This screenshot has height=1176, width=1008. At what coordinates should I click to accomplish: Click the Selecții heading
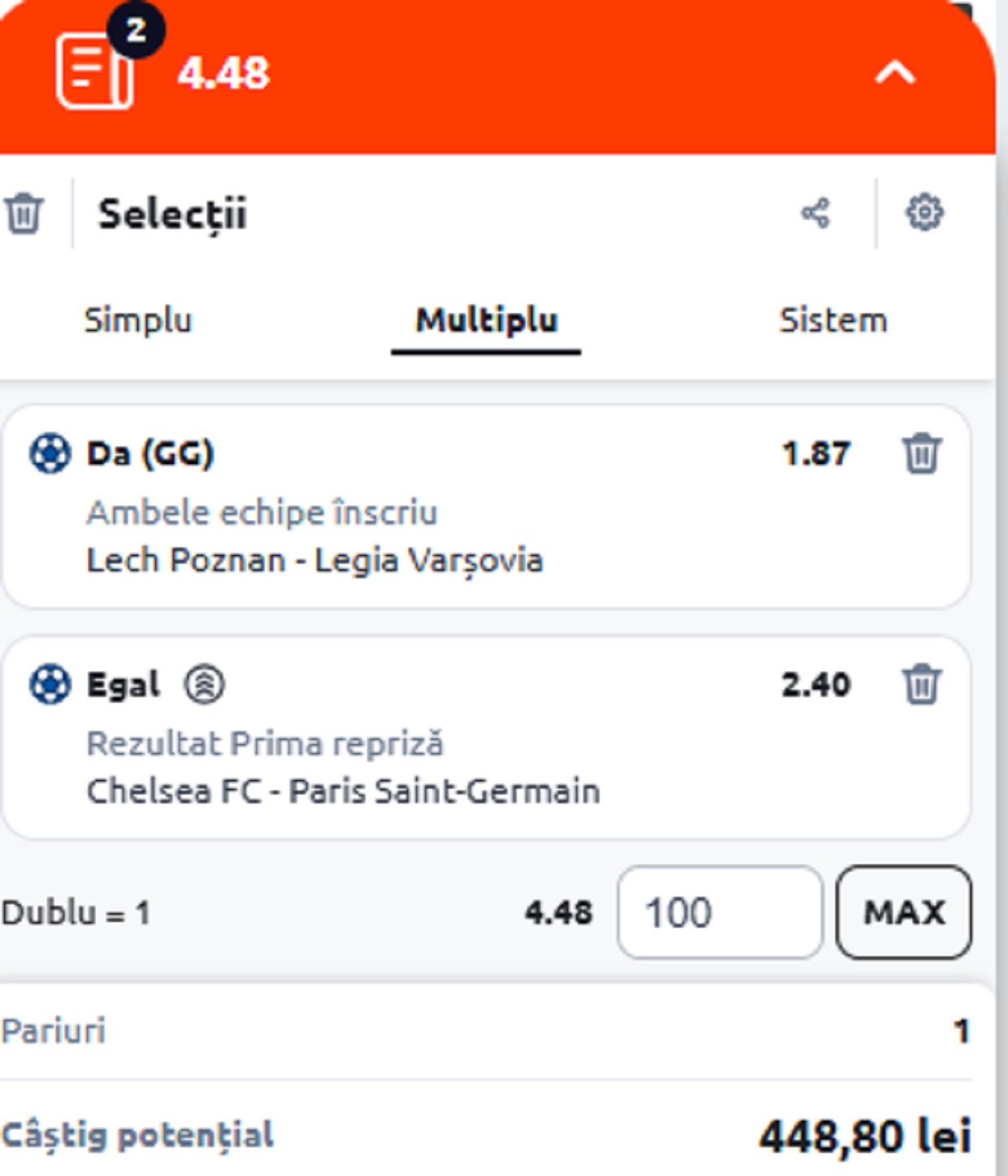coord(172,215)
